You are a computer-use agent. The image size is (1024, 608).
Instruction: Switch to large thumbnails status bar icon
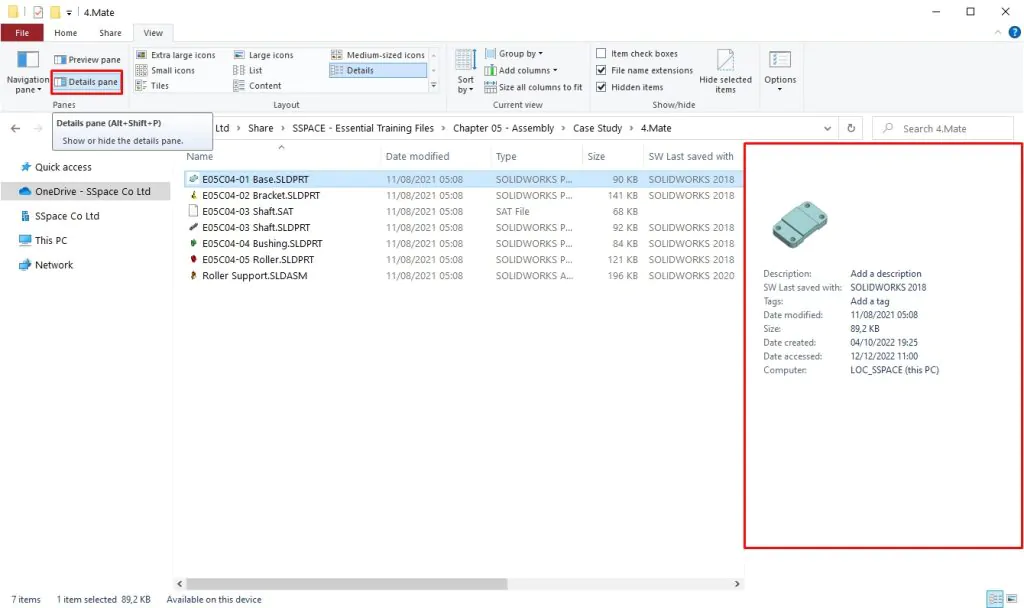tap(1012, 598)
